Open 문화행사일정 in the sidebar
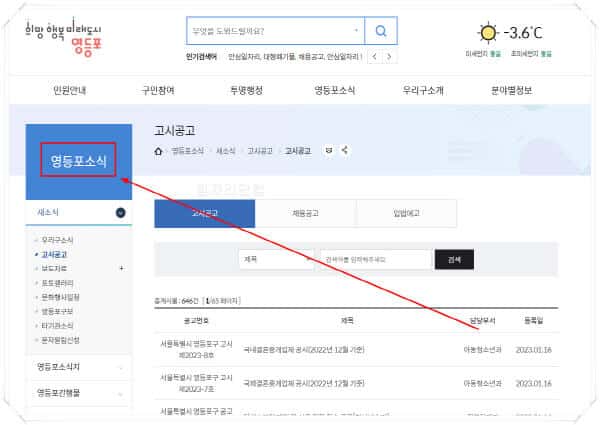Screen dimensions: 600x425 (x=60, y=297)
